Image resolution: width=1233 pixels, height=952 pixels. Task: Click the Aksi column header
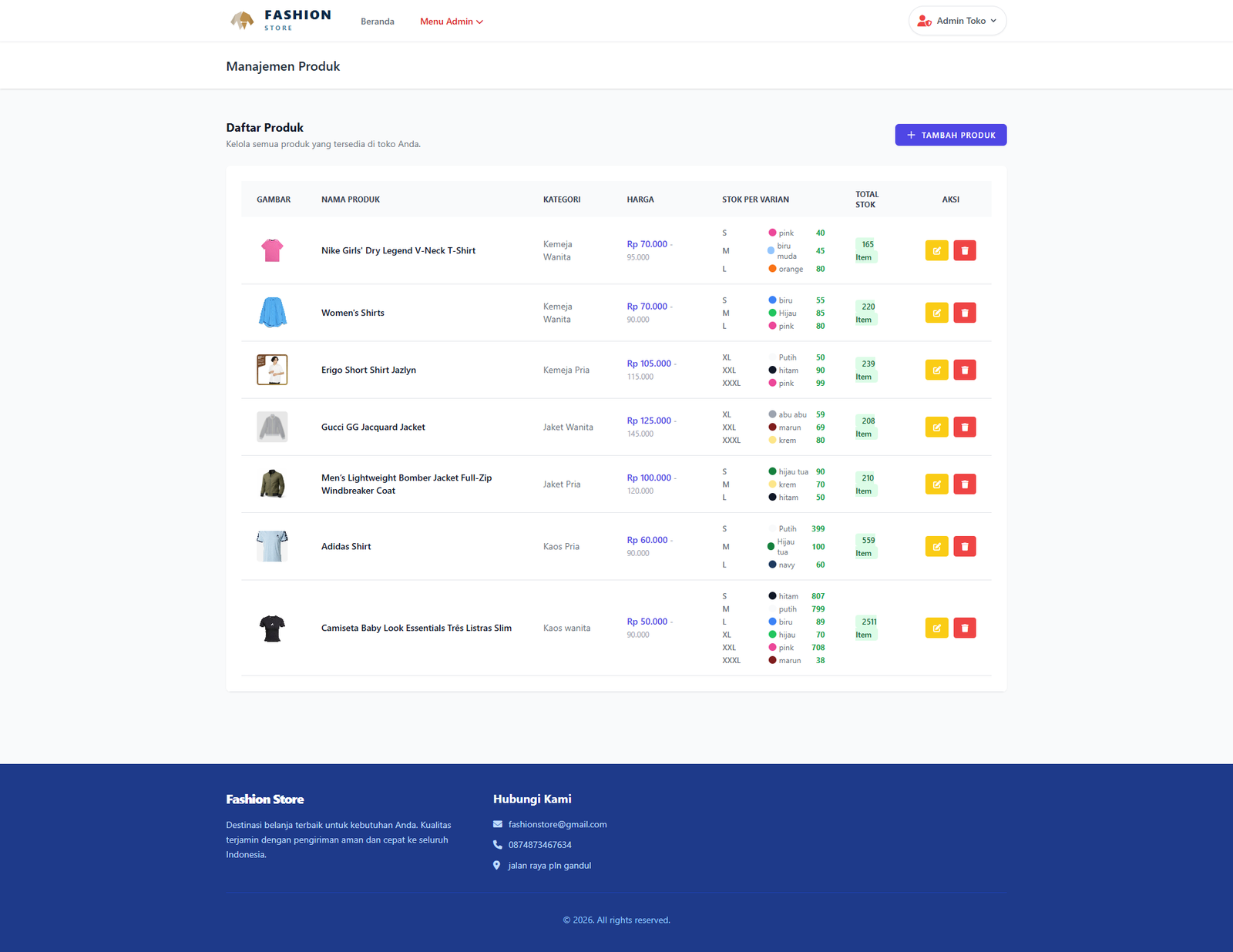(x=951, y=199)
